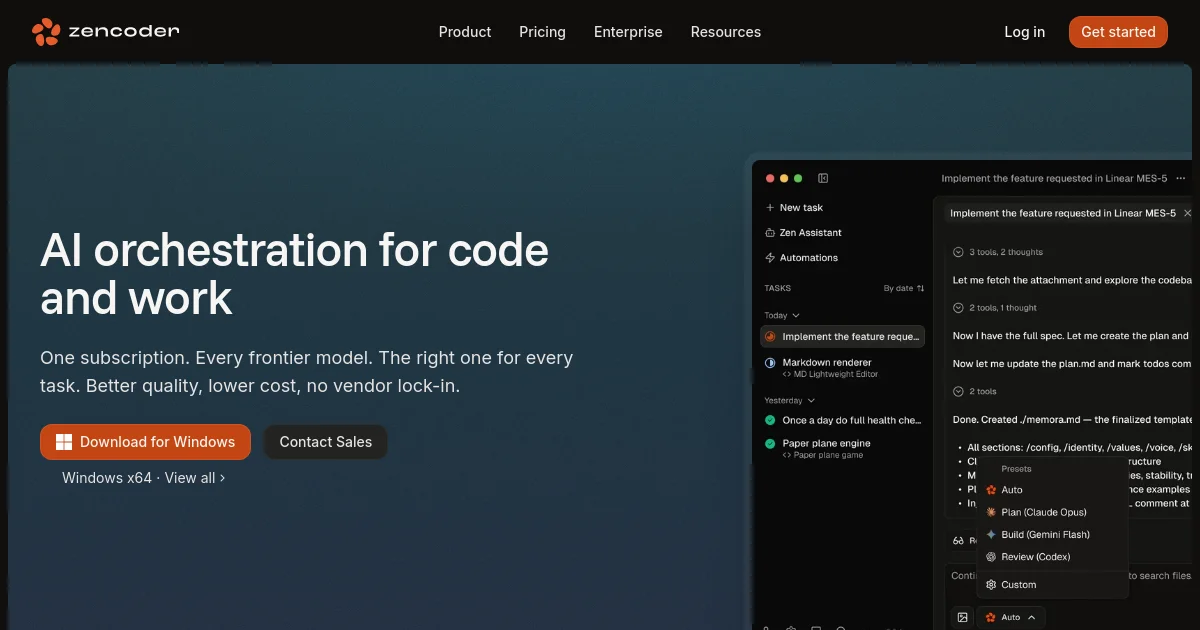
Task: Click the Get started button
Action: click(x=1118, y=32)
